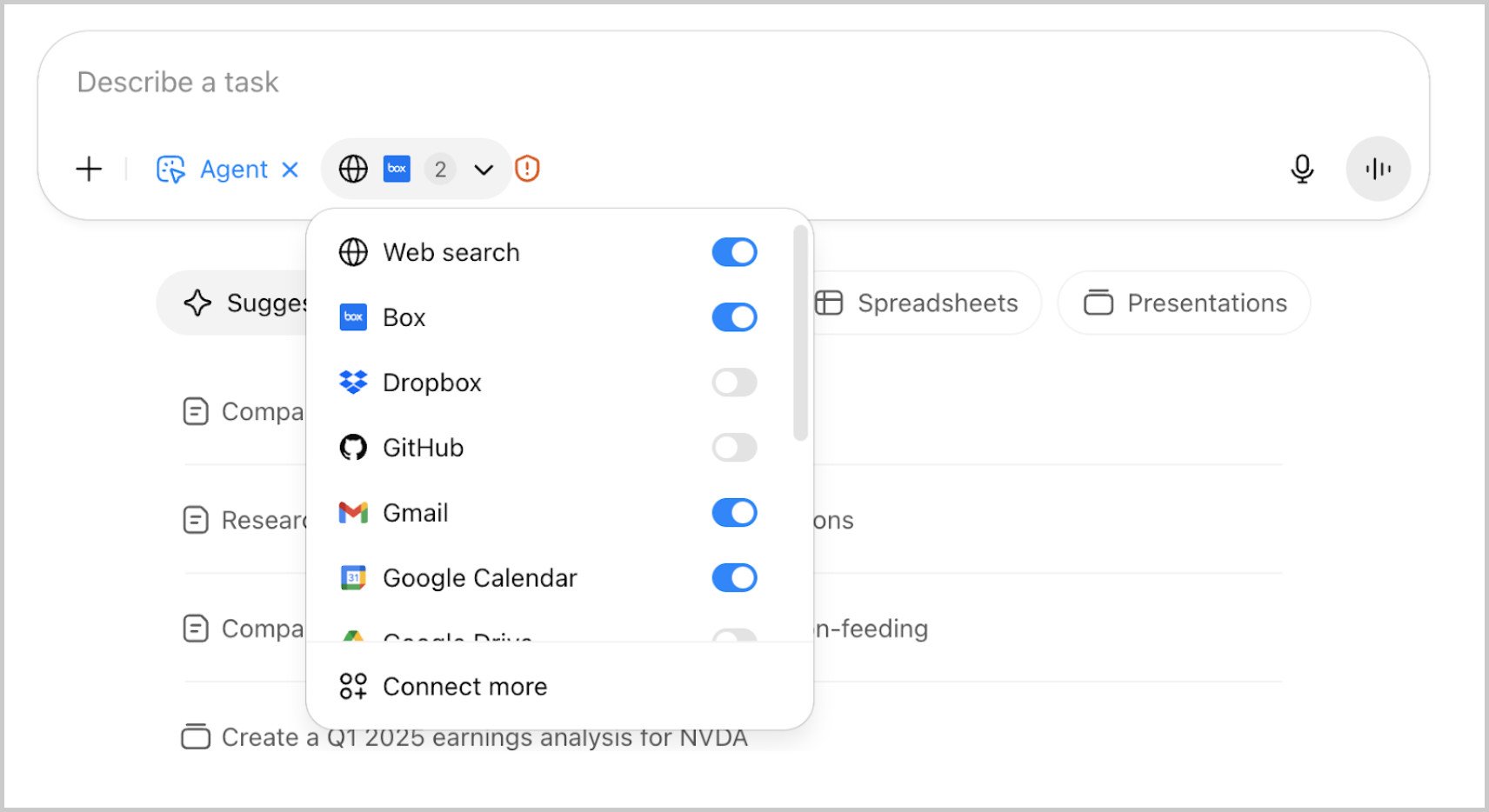Click the Box icon in the input toolbar

pos(397,169)
